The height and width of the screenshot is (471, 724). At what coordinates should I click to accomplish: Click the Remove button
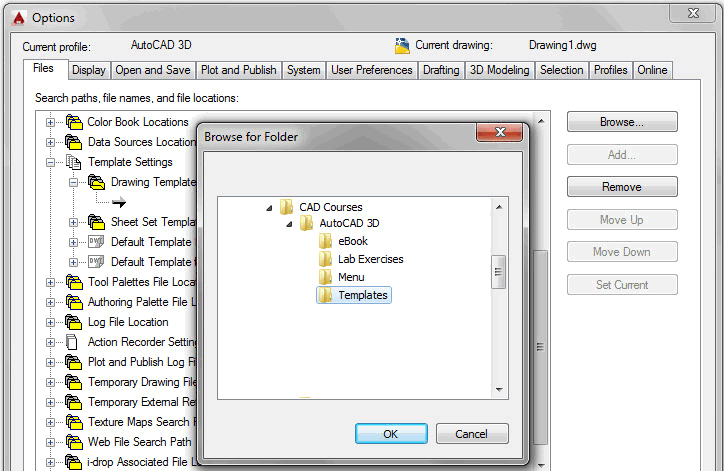click(x=622, y=187)
